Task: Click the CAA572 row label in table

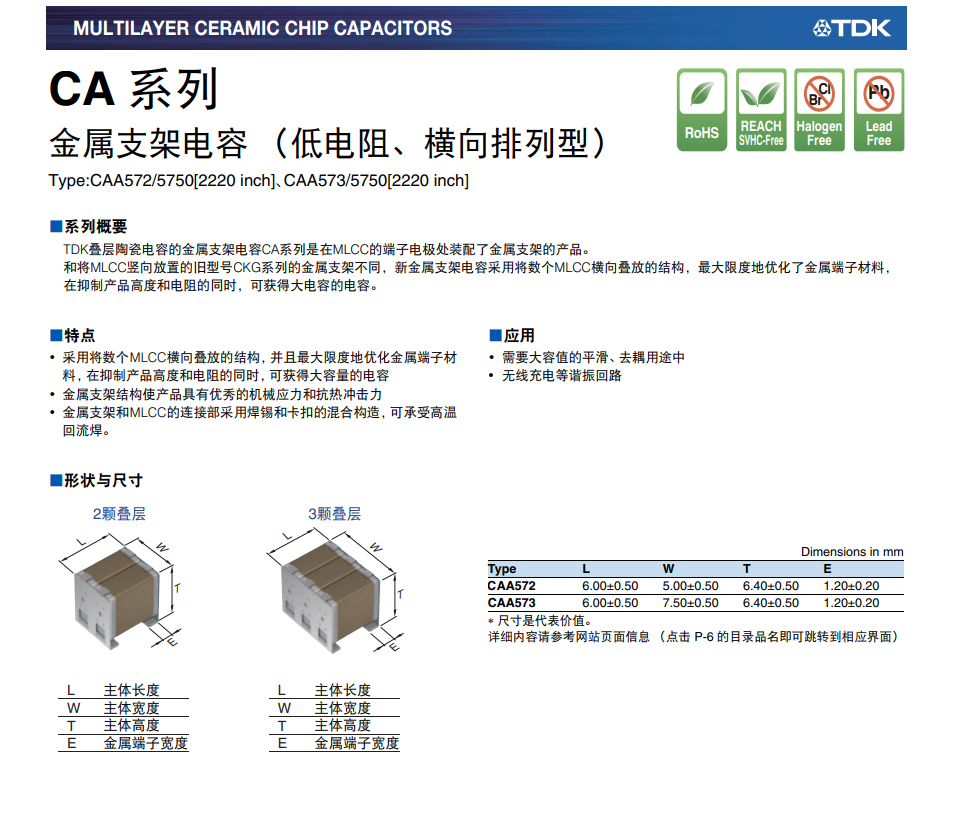Action: 512,586
